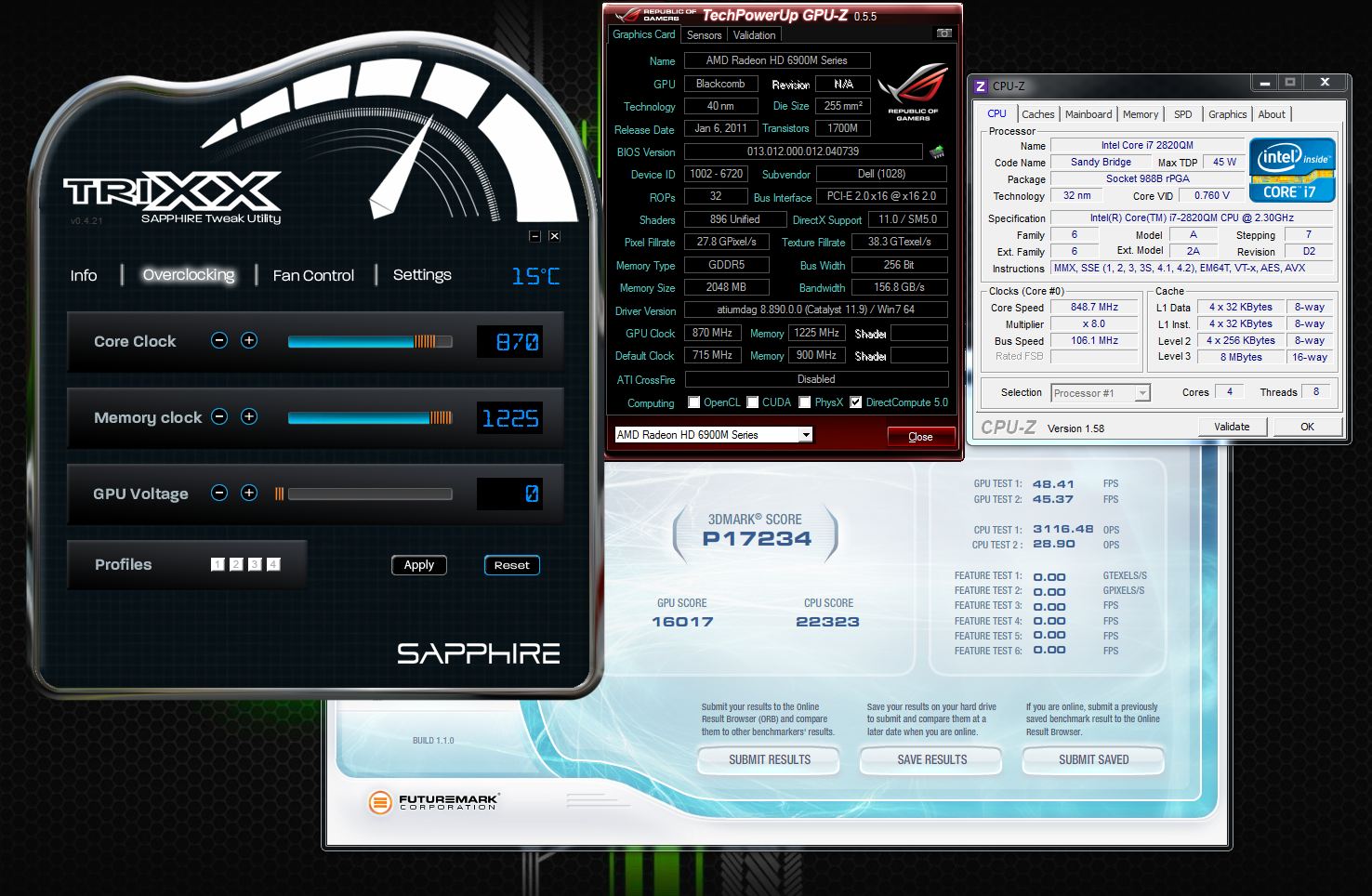This screenshot has height=896, width=1372.
Task: Click SUBMIT RESULTS in 3DMark
Action: [770, 759]
